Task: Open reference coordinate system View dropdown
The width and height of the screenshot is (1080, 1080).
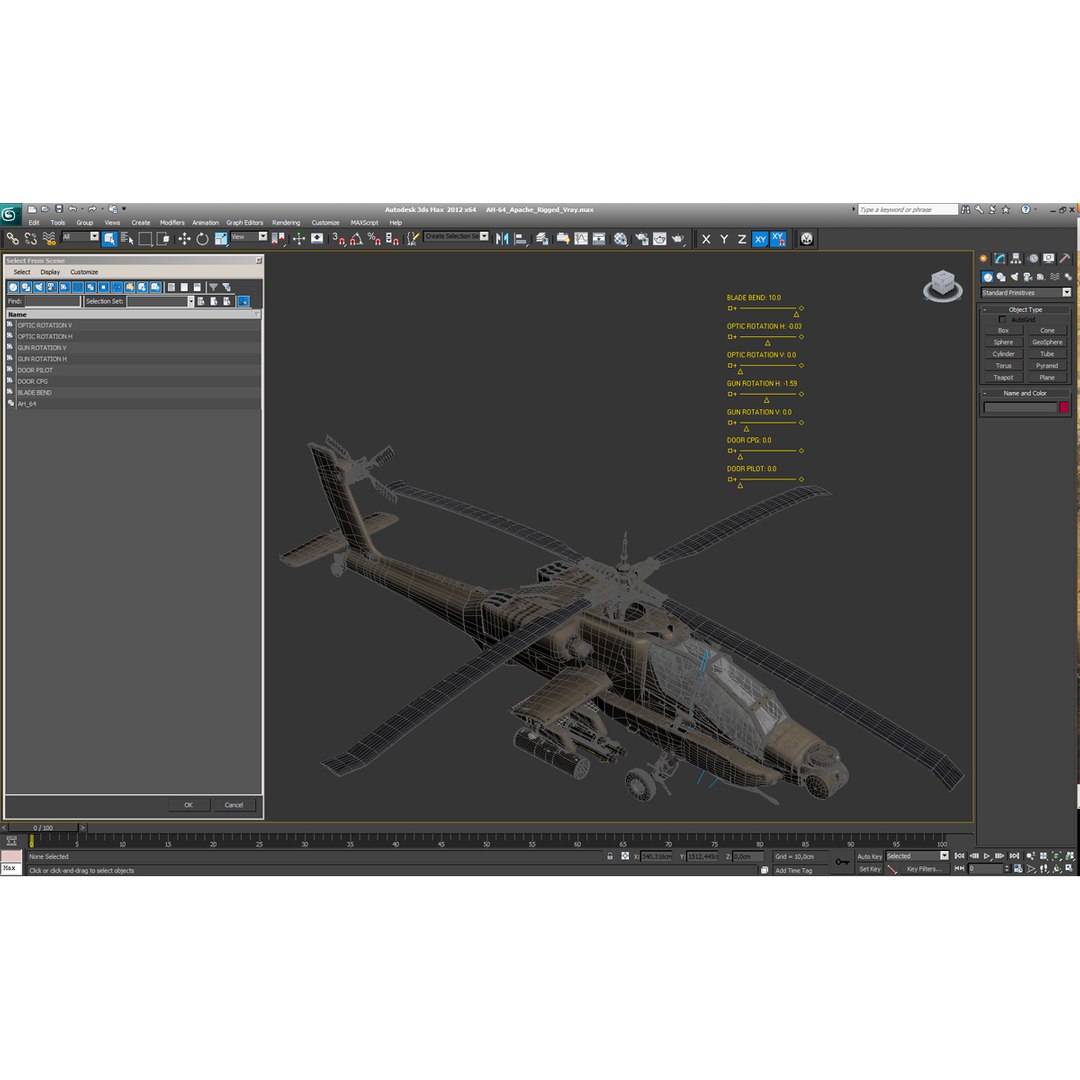Action: coord(249,236)
